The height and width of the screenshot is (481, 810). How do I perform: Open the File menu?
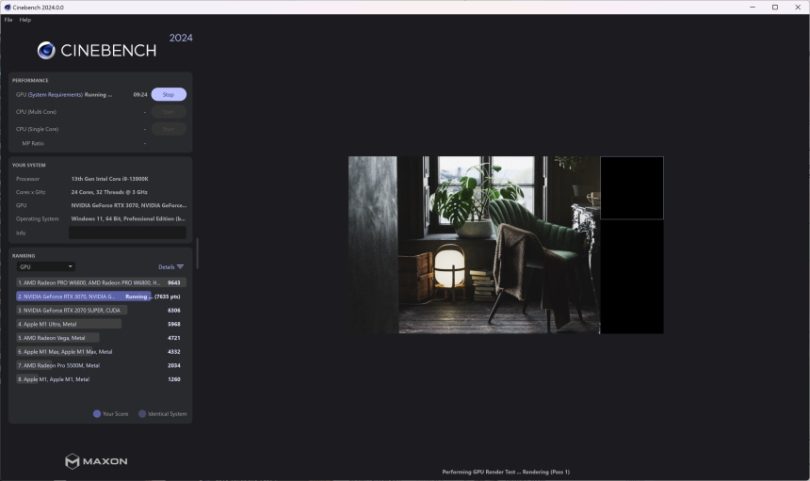pyautogui.click(x=8, y=20)
